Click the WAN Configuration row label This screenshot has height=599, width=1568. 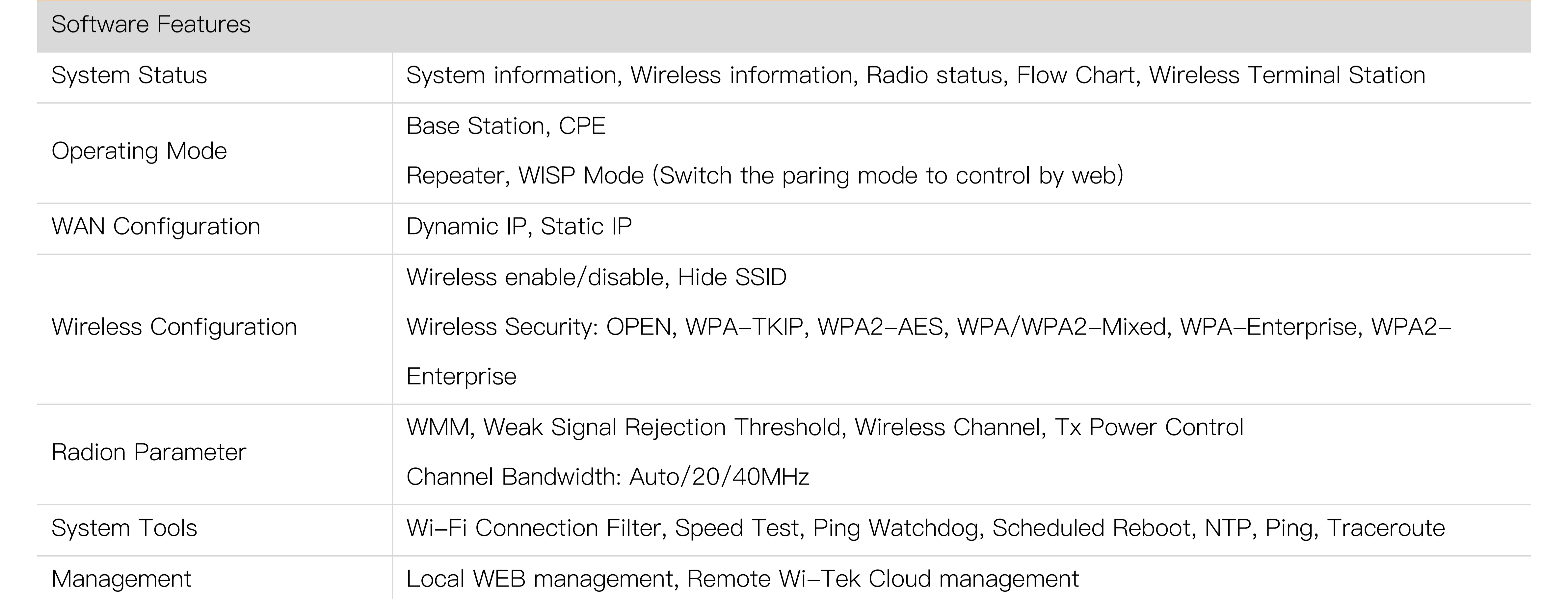(x=156, y=226)
